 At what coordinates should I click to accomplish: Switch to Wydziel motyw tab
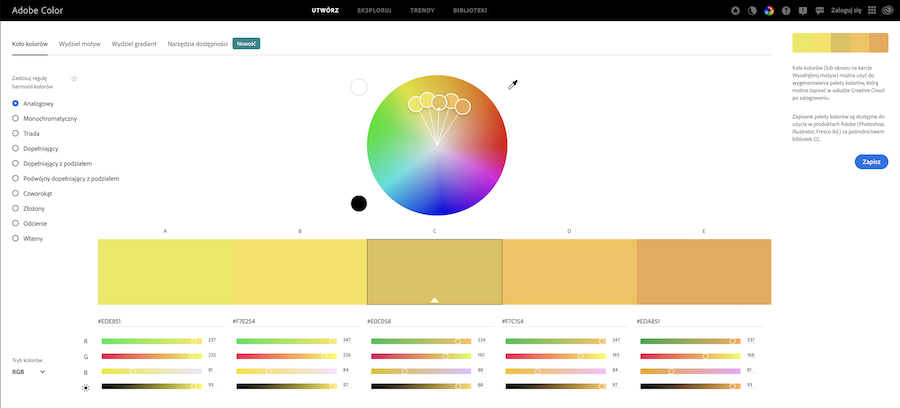click(x=80, y=44)
